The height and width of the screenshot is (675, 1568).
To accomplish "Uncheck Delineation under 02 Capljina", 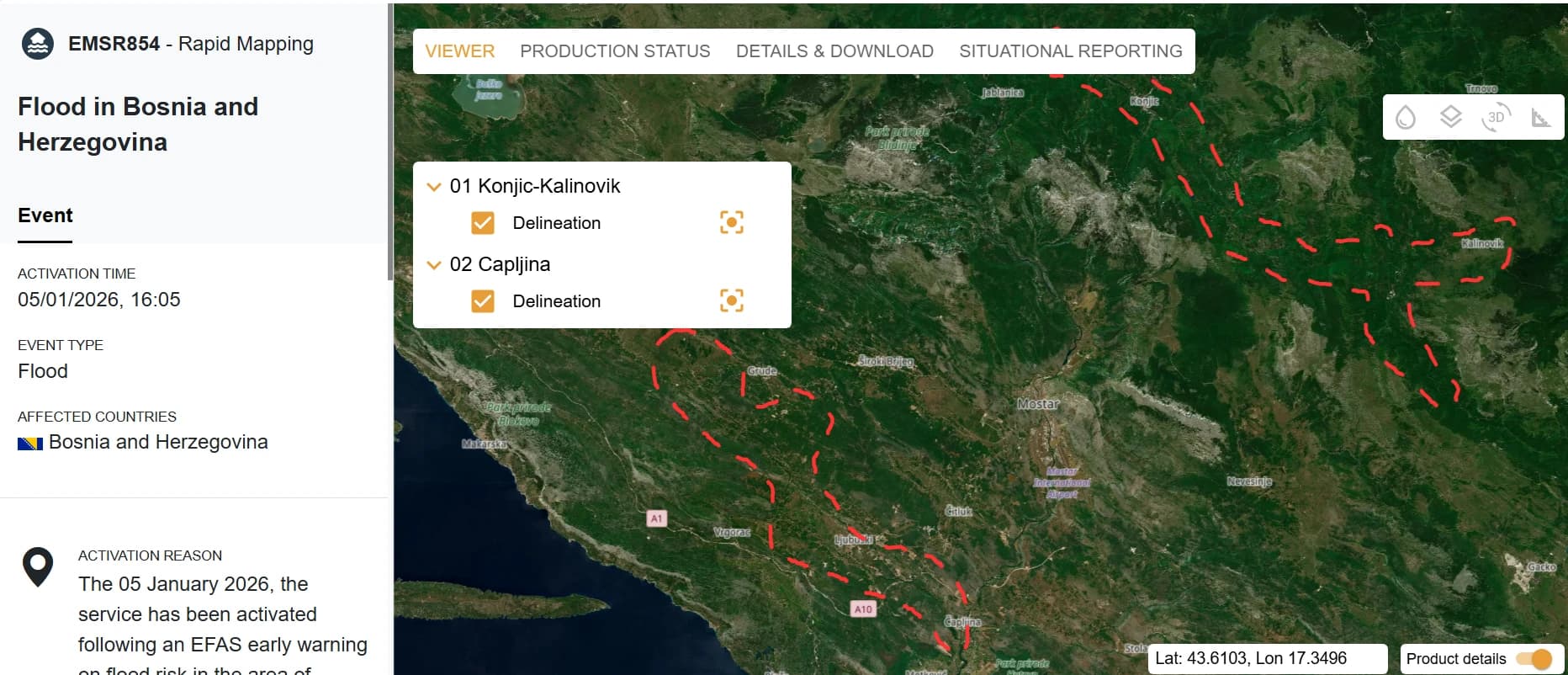I will click(x=483, y=300).
